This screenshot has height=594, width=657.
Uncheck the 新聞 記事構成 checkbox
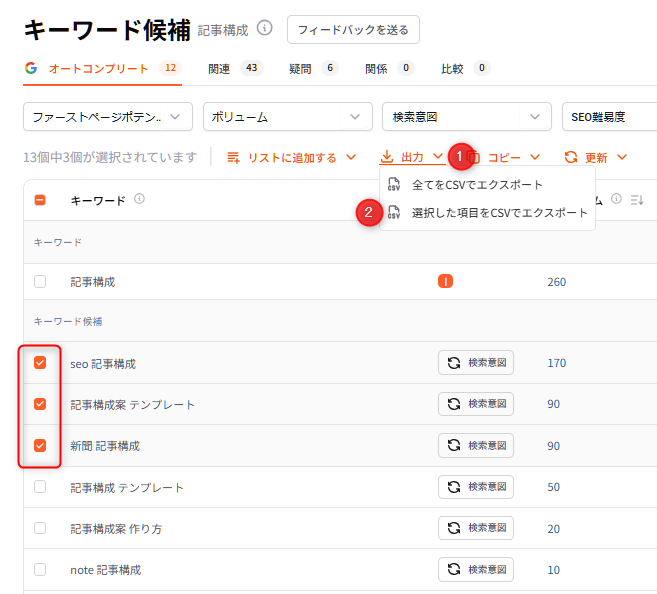point(40,445)
